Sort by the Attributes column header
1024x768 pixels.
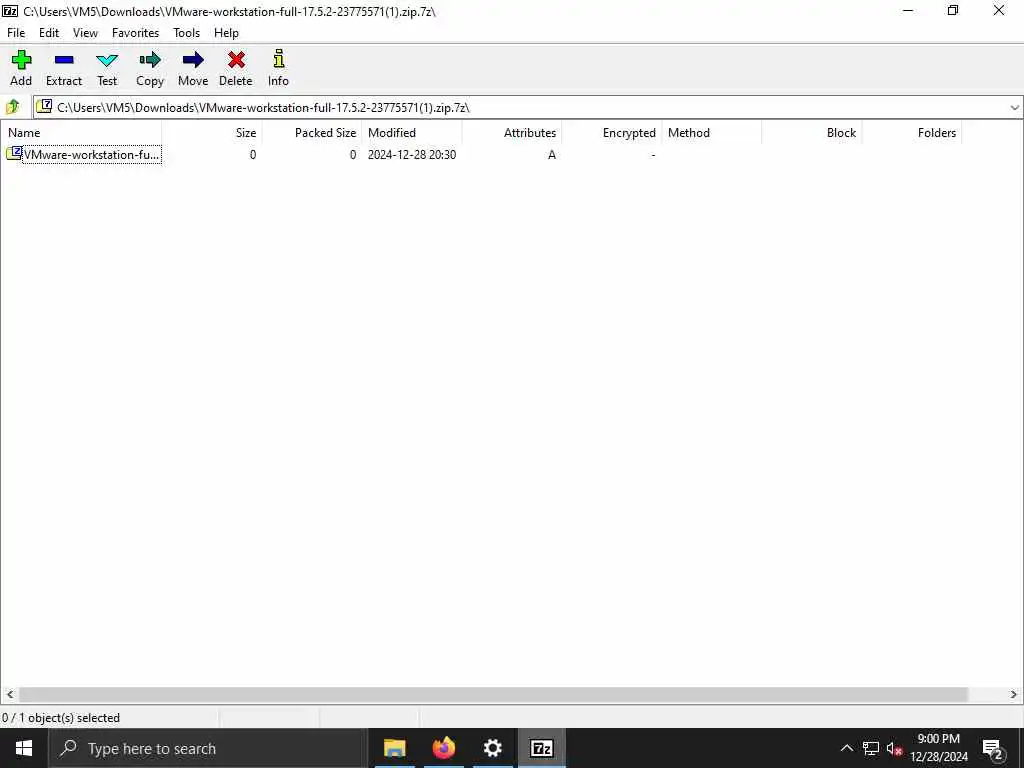[512, 133]
